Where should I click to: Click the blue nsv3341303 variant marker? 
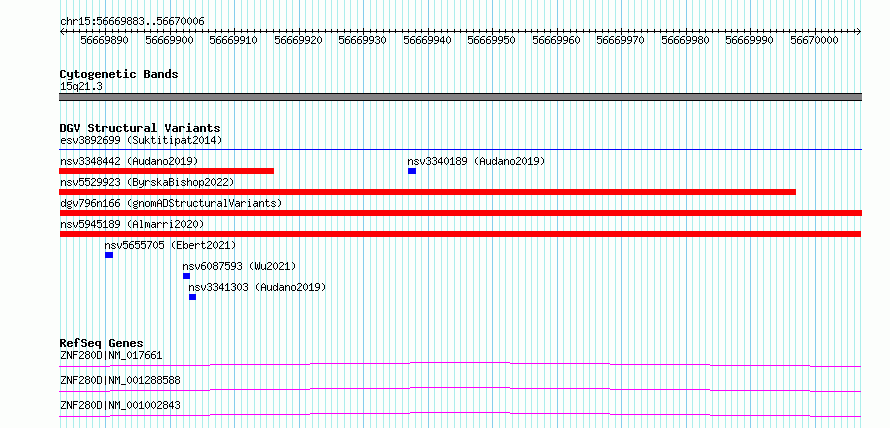click(192, 297)
